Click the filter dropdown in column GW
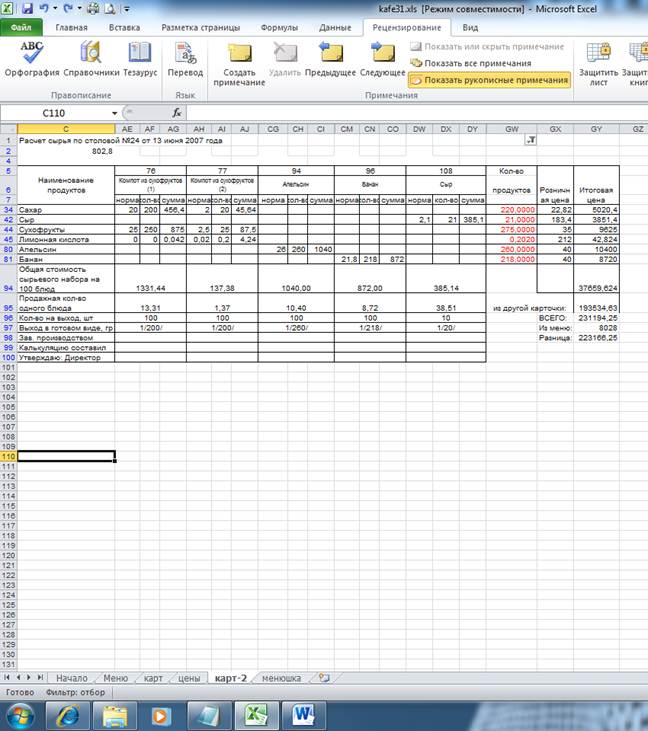Image resolution: width=648 pixels, height=731 pixels. (531, 140)
